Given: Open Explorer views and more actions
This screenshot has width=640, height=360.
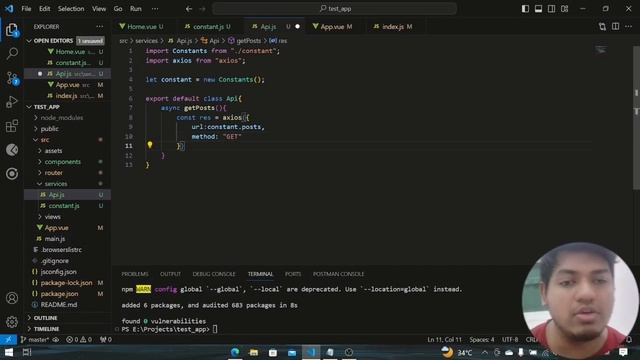Looking at the screenshot, I should pos(100,27).
